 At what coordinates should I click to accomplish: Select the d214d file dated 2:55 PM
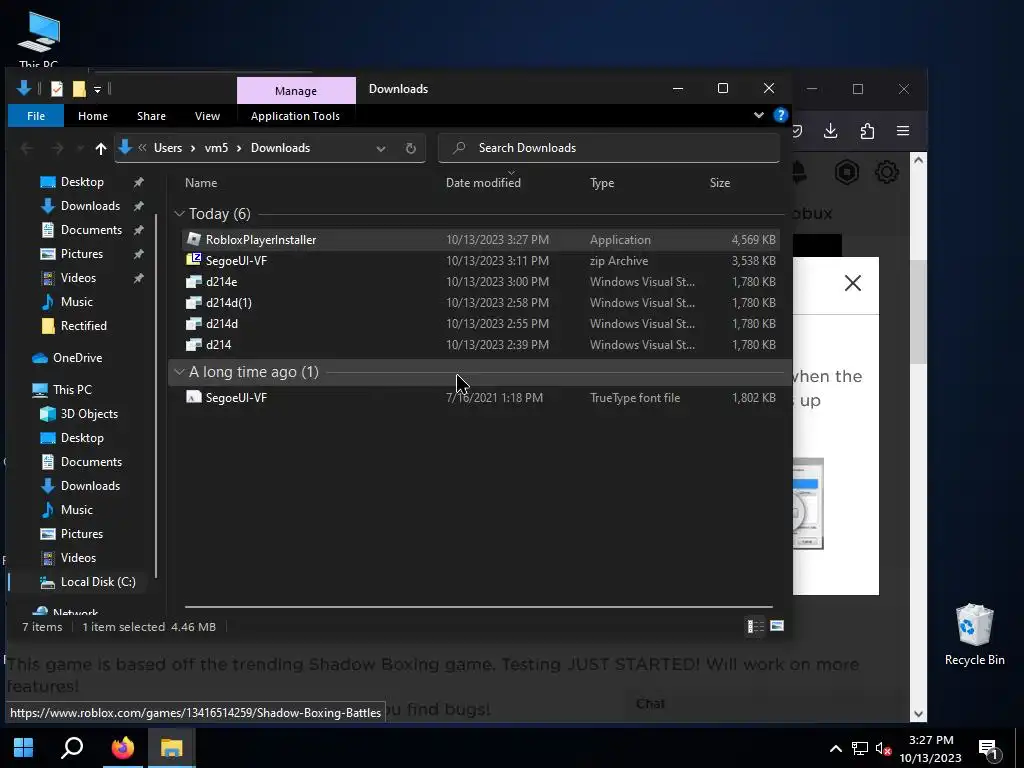(479, 323)
